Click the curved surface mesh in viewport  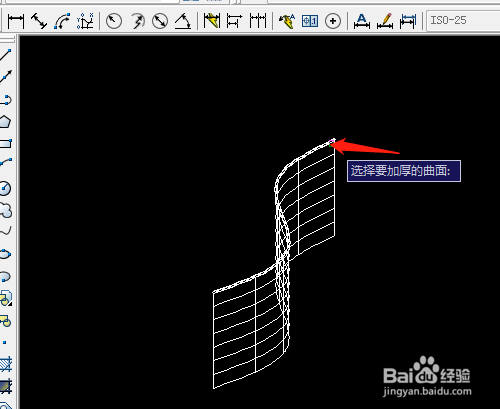point(273,263)
